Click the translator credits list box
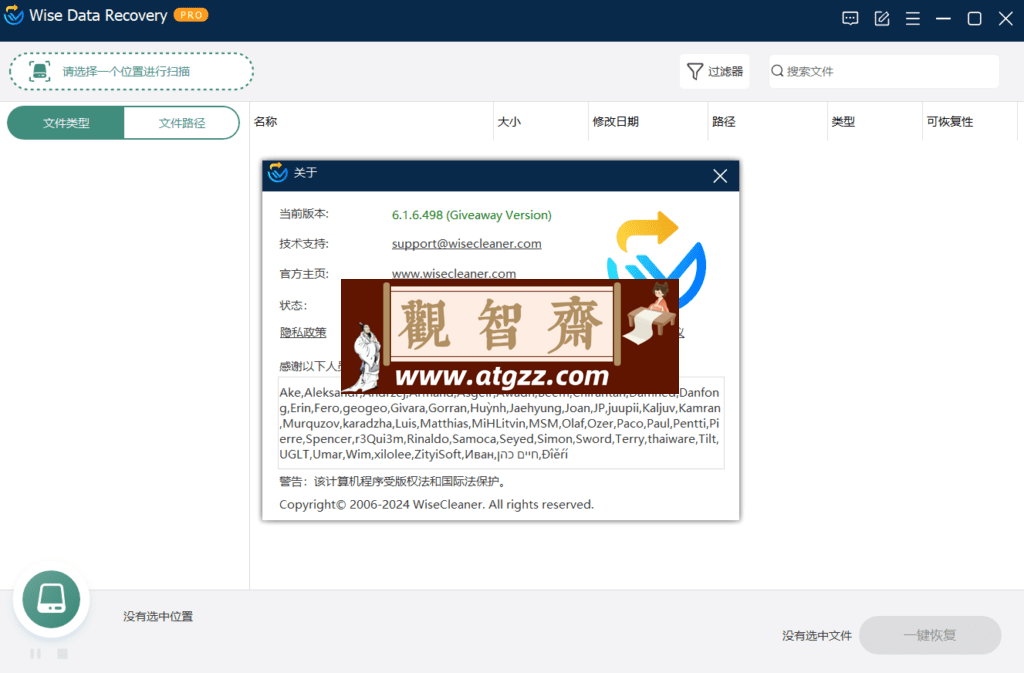1024x673 pixels. point(501,423)
